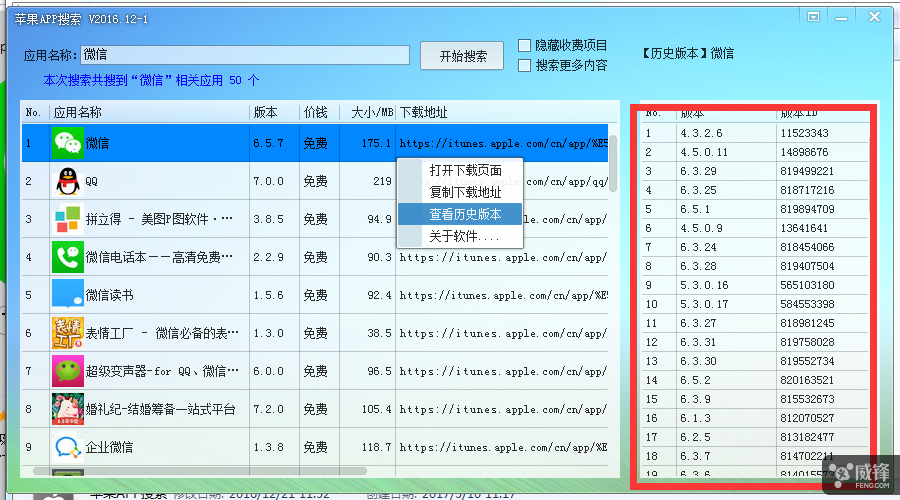Choose 打开下载页面 from the context menu
Viewport: 900px width, 500px height.
[x=465, y=170]
